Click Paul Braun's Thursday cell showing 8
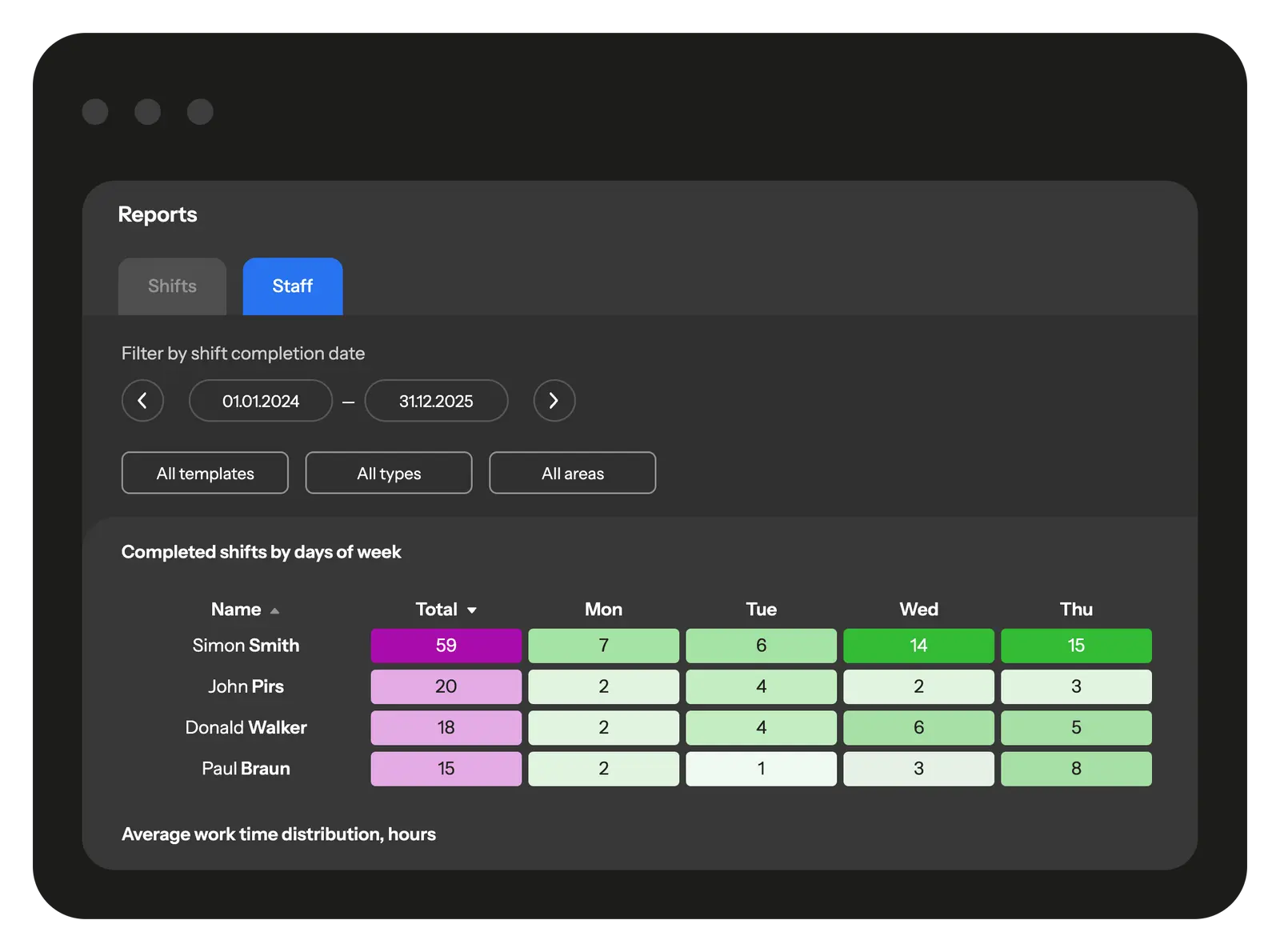The image size is (1280, 952). click(1076, 769)
